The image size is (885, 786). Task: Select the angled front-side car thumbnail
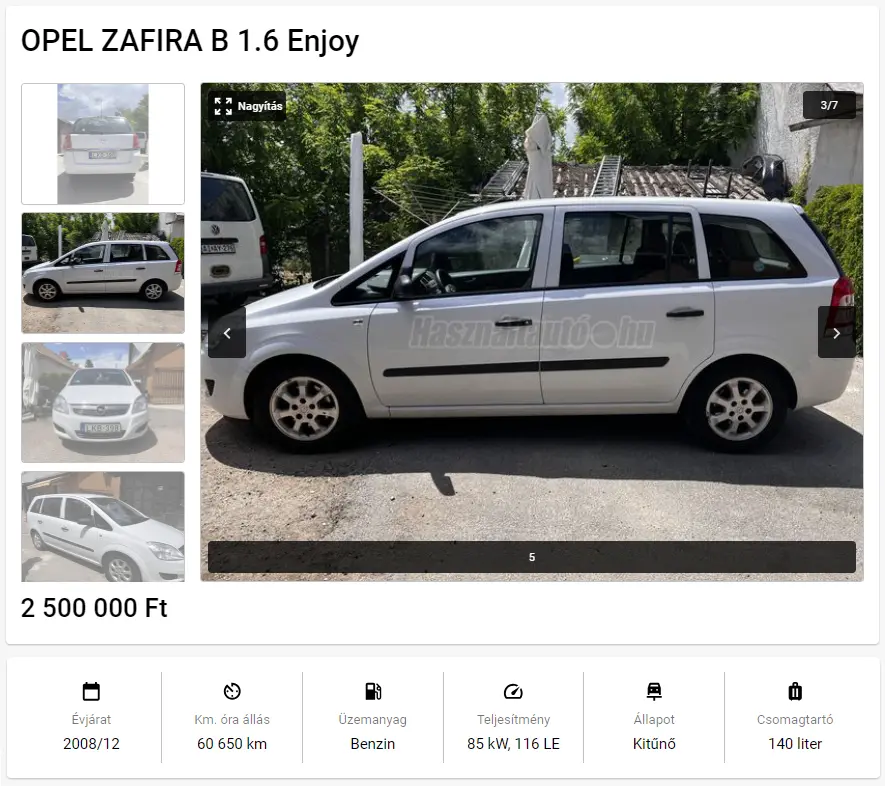click(x=103, y=526)
